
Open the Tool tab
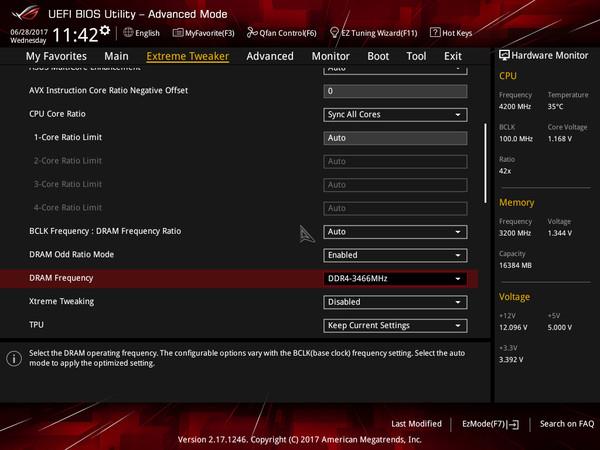click(x=416, y=56)
